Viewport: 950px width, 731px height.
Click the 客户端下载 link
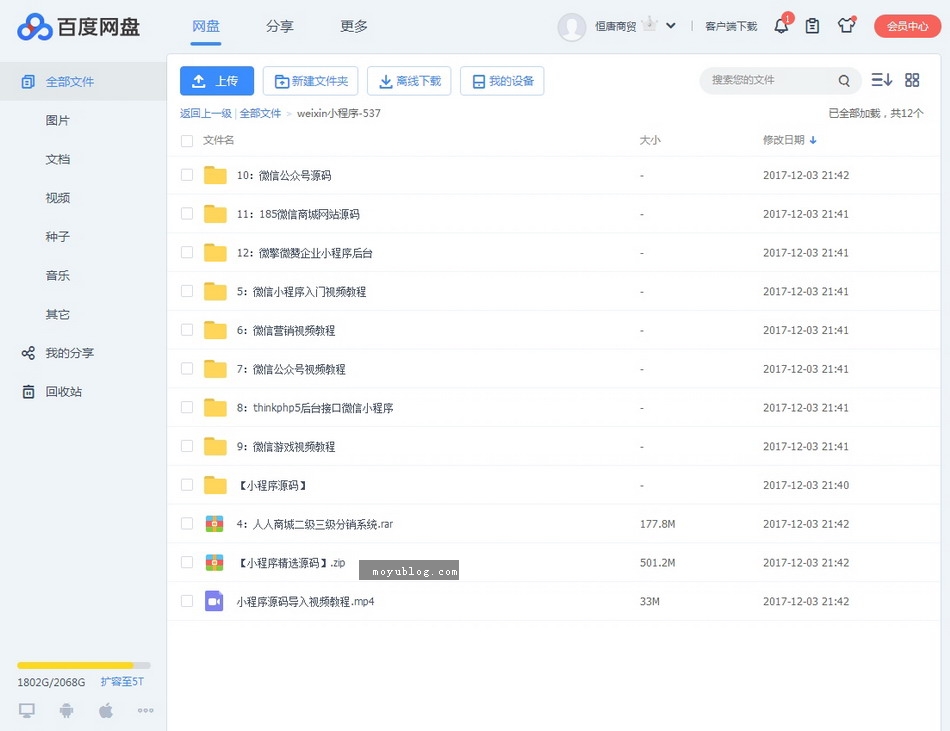pyautogui.click(x=731, y=26)
